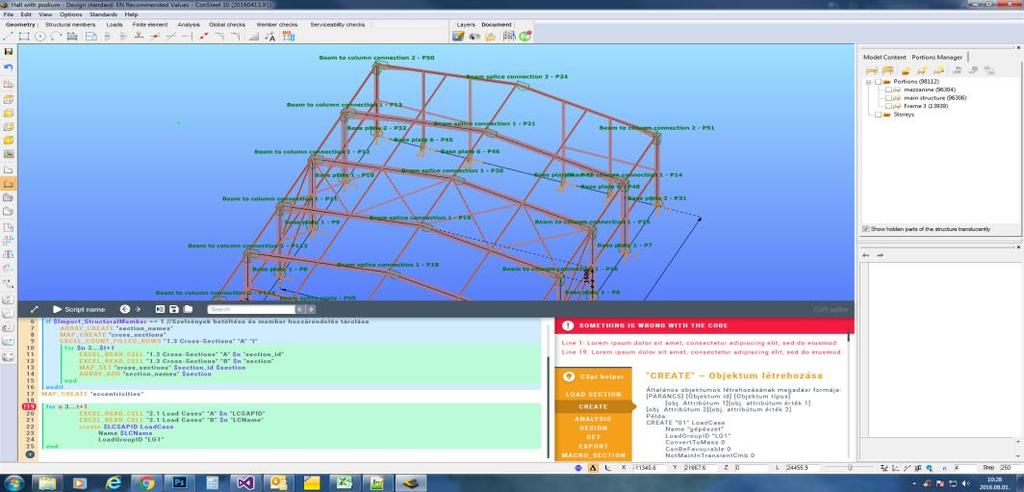Switch to the Analysis tab

[189, 25]
